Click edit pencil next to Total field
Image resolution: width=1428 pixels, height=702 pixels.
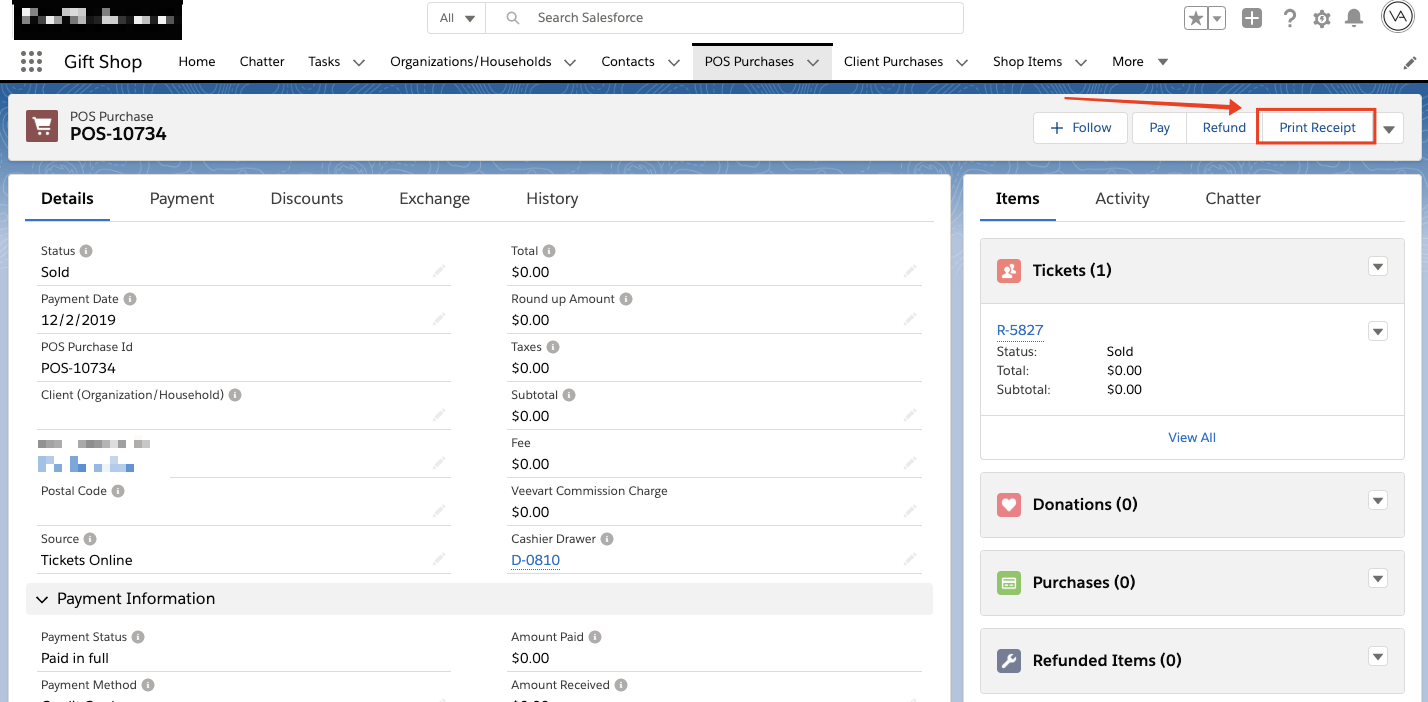tap(909, 272)
